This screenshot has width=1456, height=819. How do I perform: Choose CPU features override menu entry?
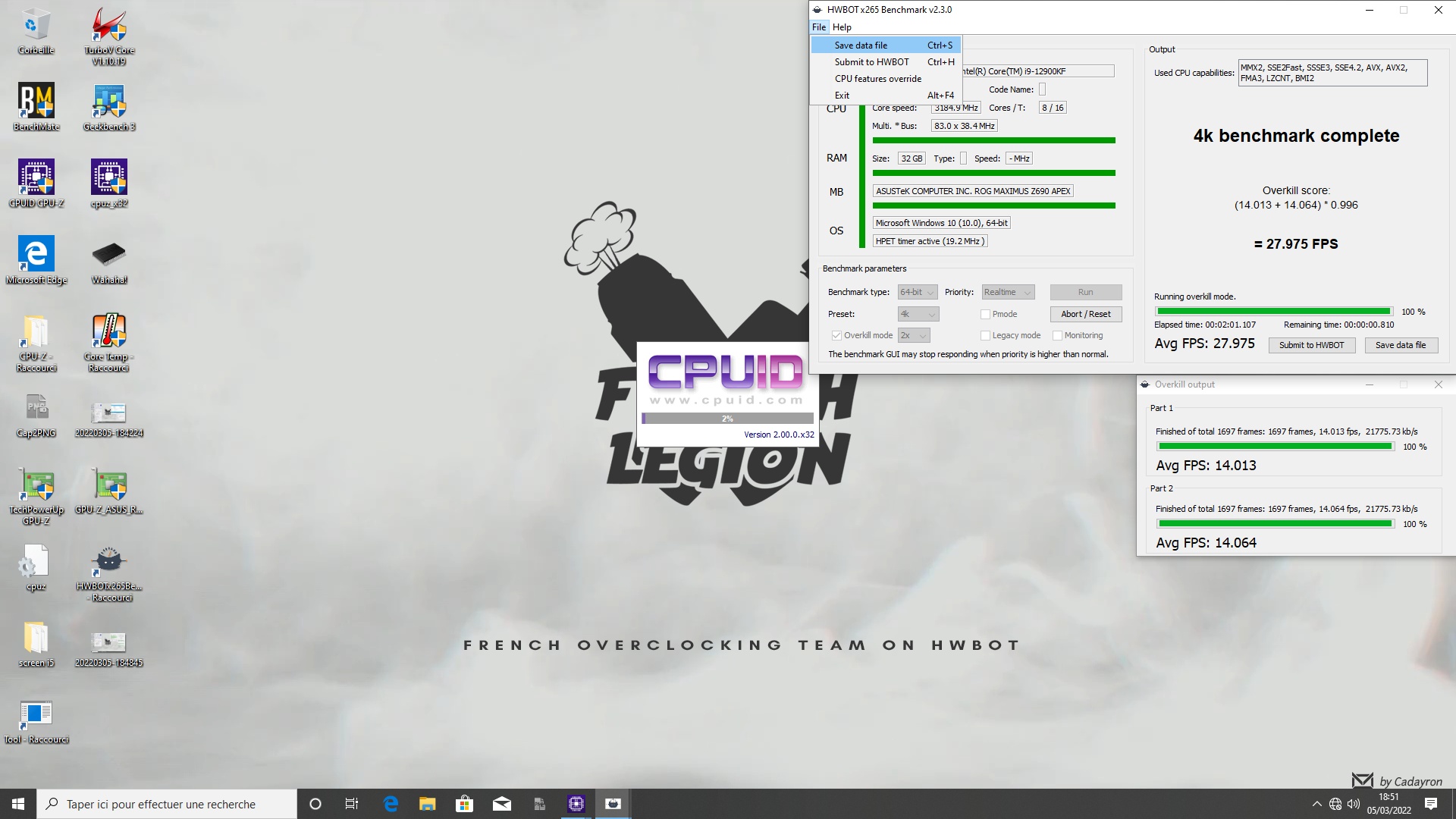[886, 79]
